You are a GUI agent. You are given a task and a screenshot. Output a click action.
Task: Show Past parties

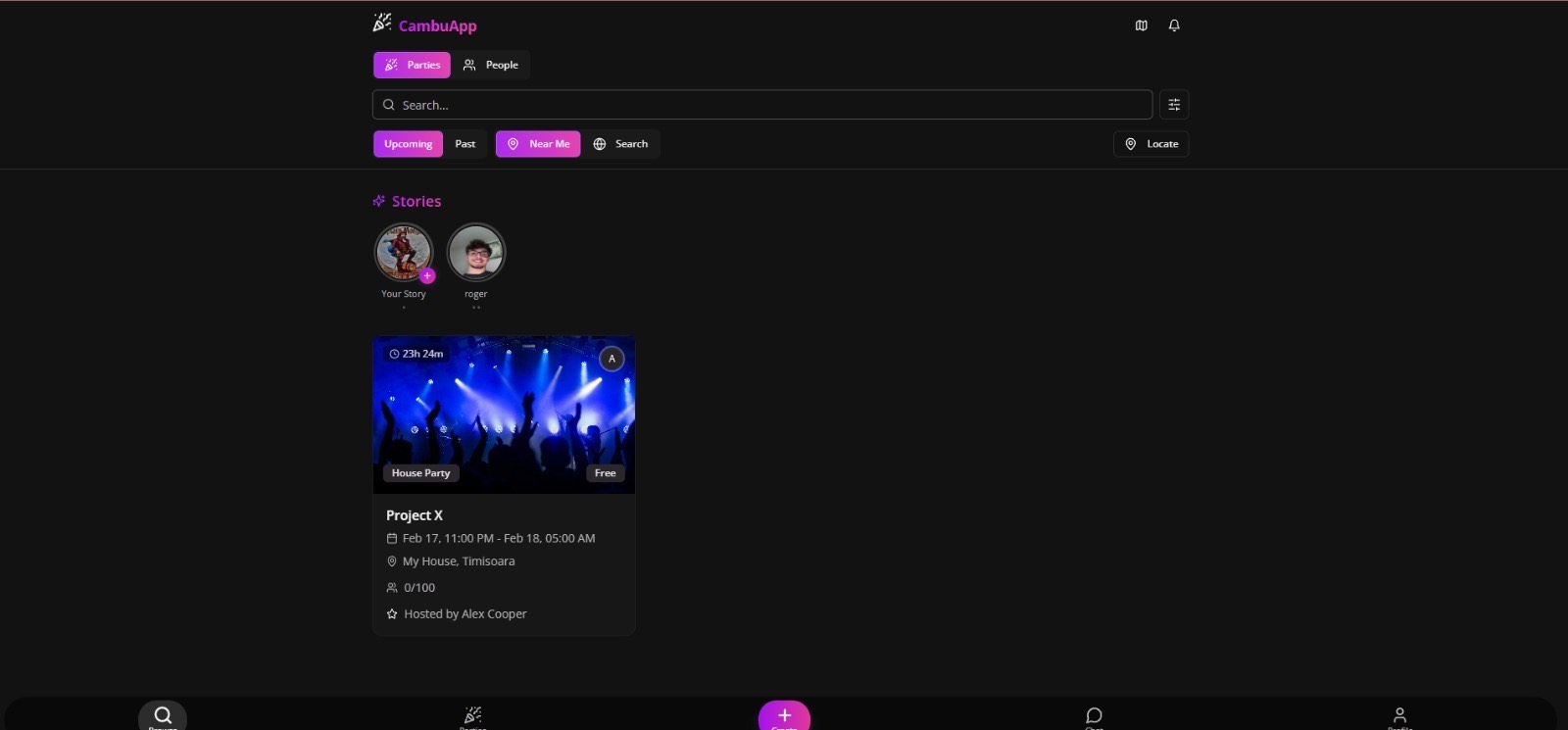coord(465,144)
